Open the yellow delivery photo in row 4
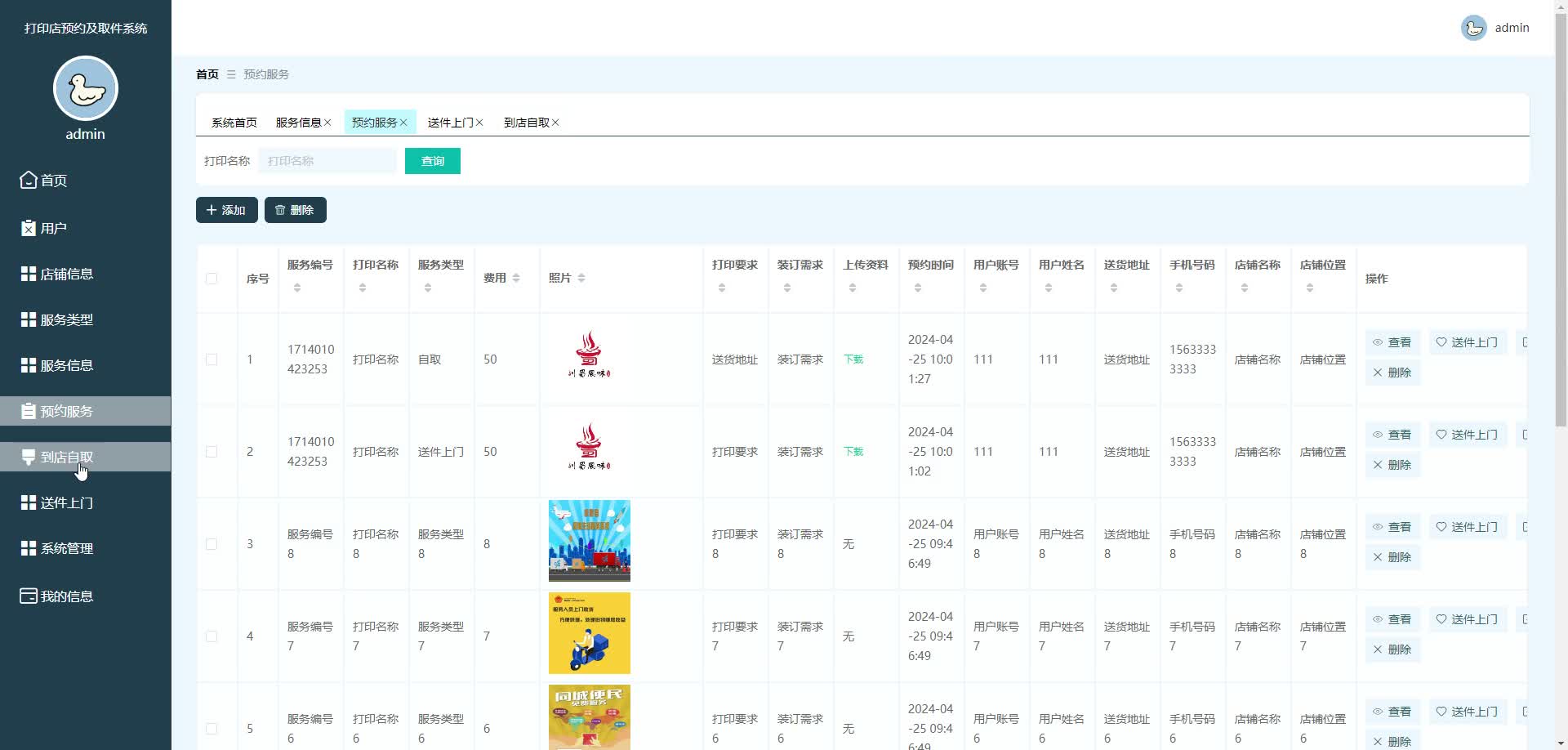This screenshot has width=1568, height=750. [590, 633]
